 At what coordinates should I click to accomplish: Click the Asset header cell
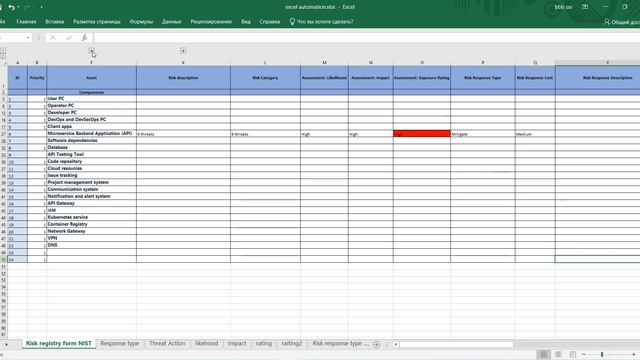point(91,78)
